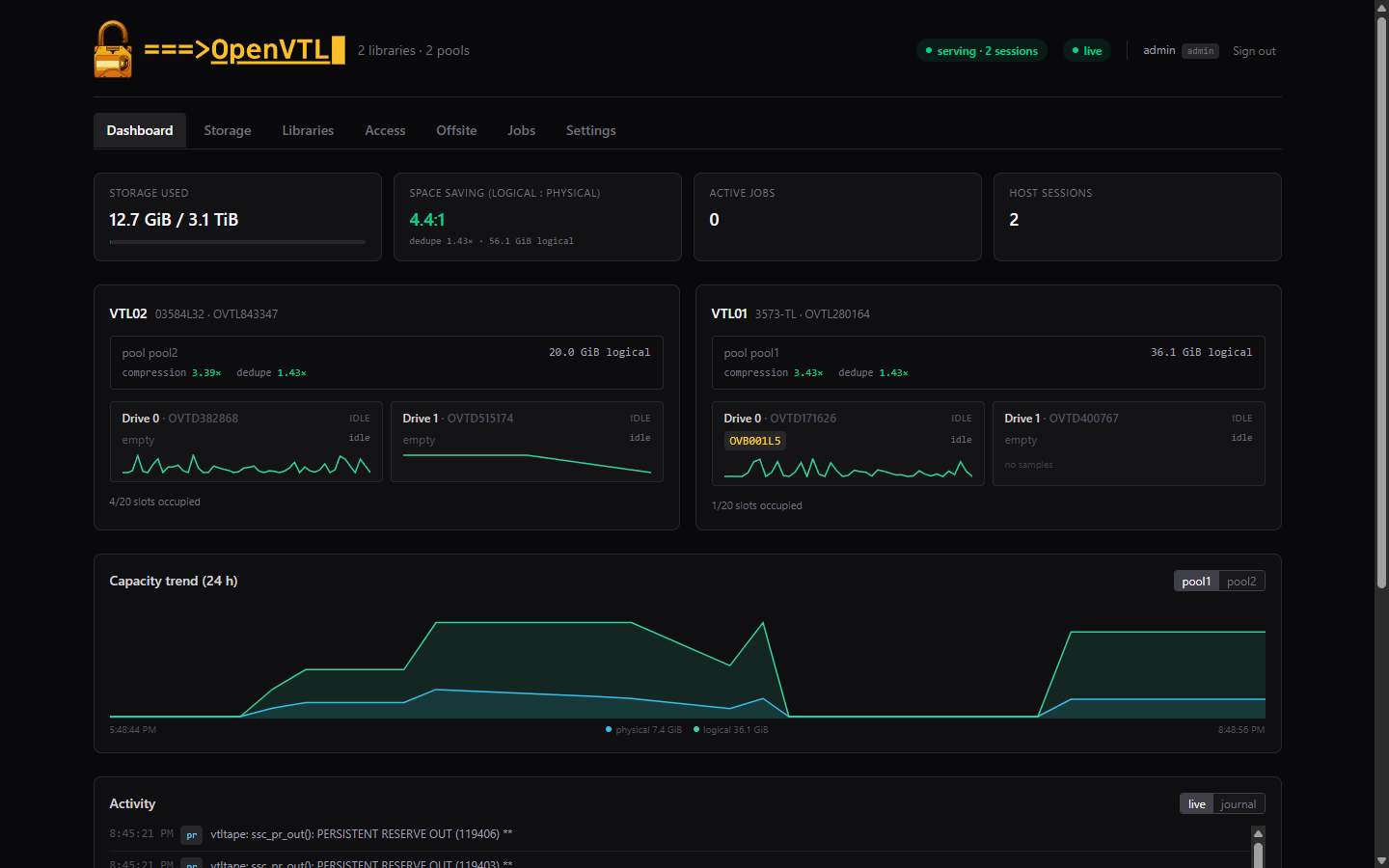Click the admin username text

[x=1158, y=50]
